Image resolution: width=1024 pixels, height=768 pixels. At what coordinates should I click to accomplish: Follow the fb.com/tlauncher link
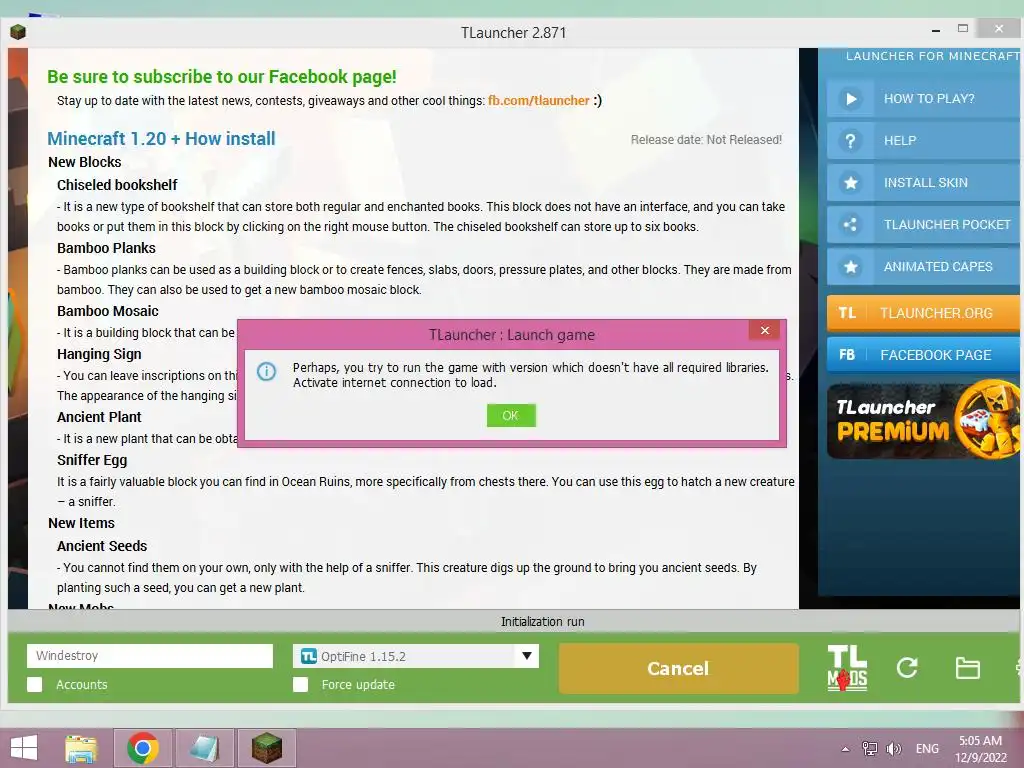[539, 101]
